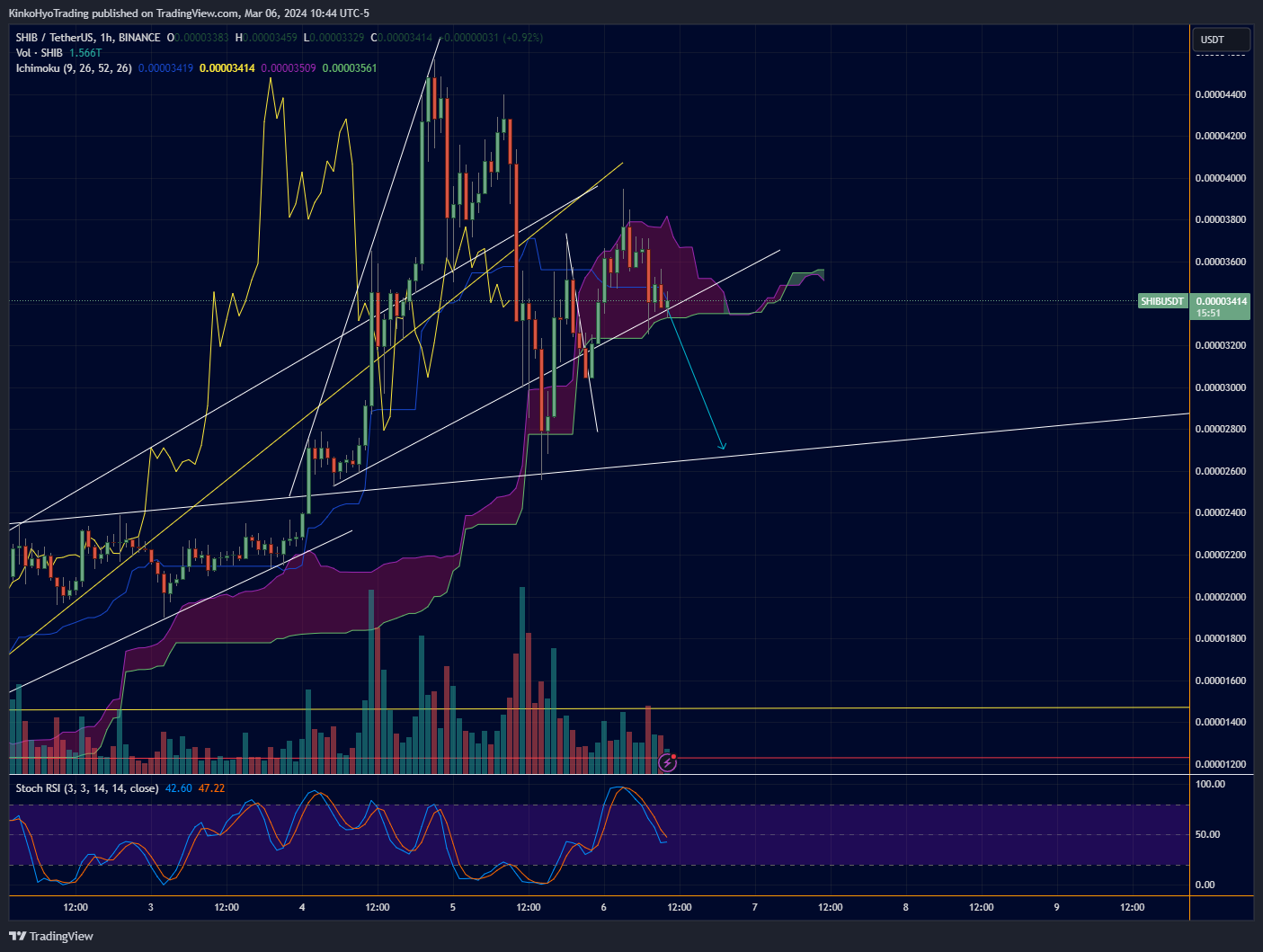This screenshot has width=1263, height=952.
Task: Click the lightning bolt event icon on chart
Action: (667, 763)
